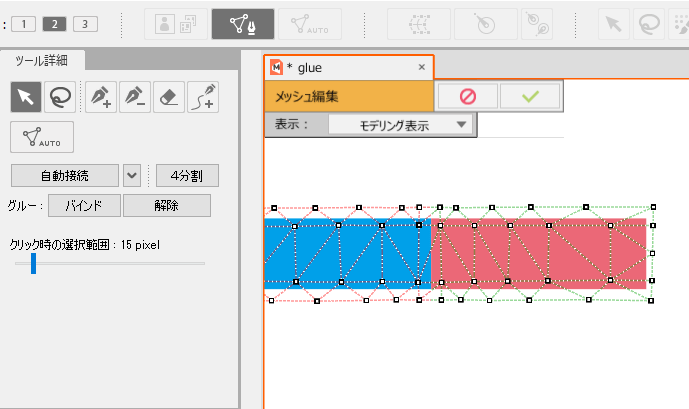This screenshot has width=689, height=409.
Task: Switch to the glue document tab
Action: coord(340,67)
